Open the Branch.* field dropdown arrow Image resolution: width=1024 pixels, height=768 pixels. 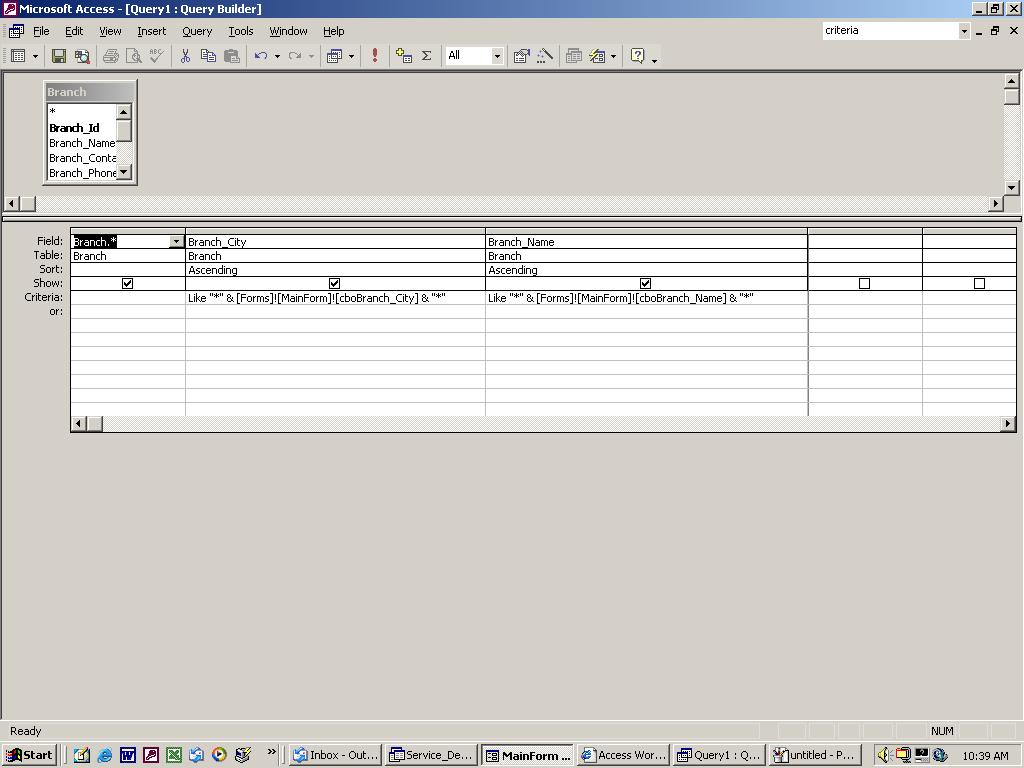tap(176, 242)
